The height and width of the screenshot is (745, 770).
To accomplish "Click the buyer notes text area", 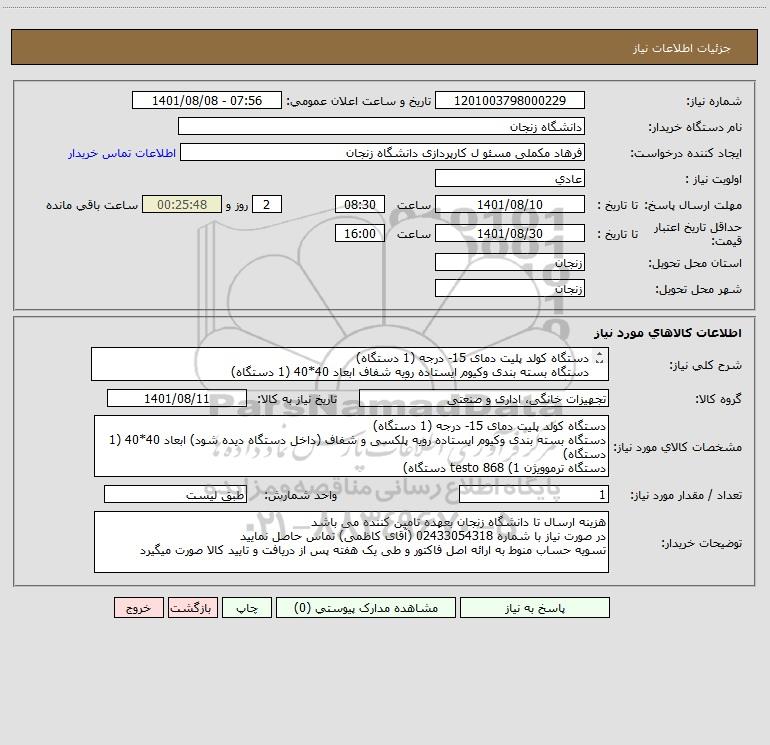I will tap(351, 542).
